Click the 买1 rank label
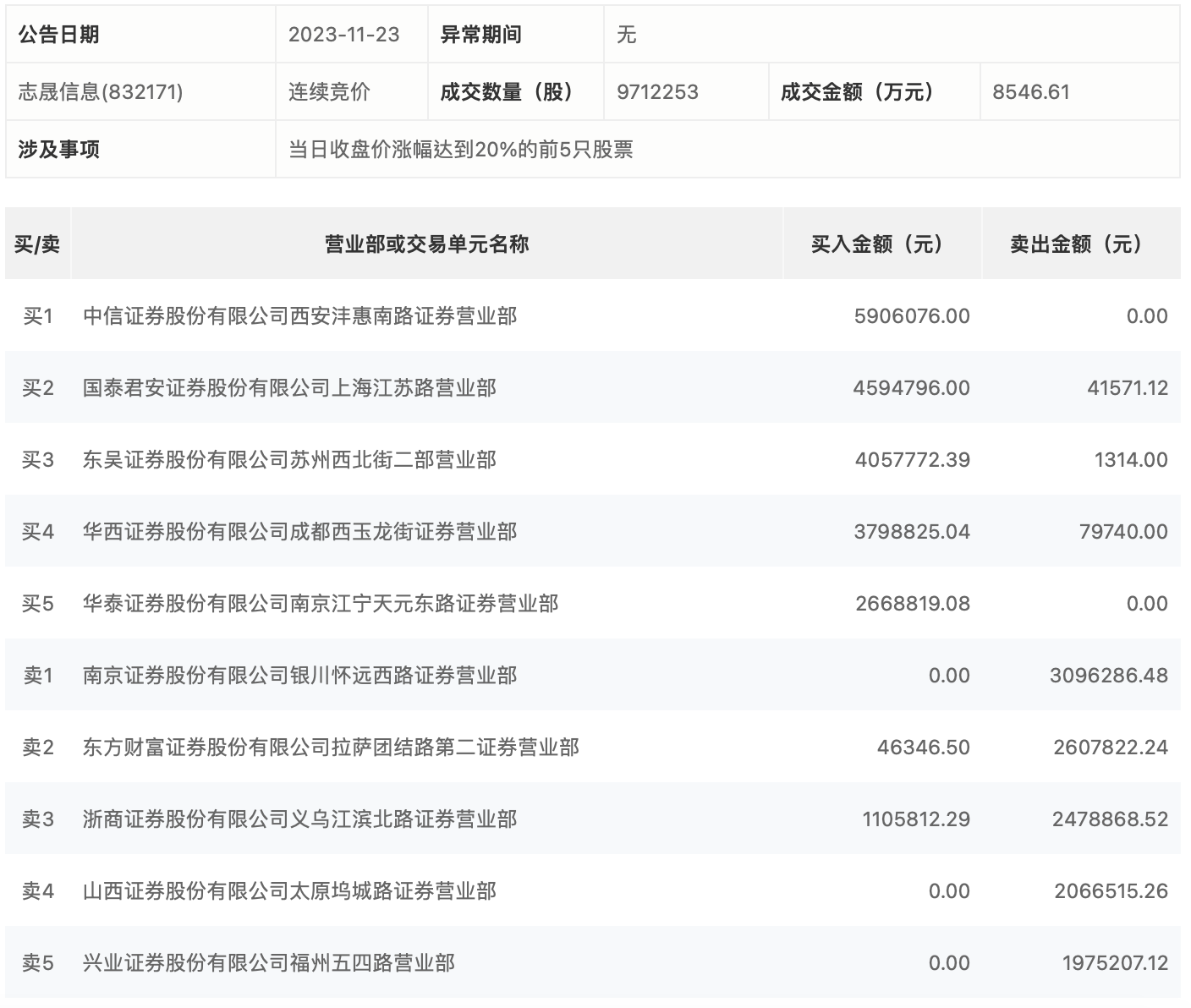The width and height of the screenshot is (1191, 1008). [38, 316]
